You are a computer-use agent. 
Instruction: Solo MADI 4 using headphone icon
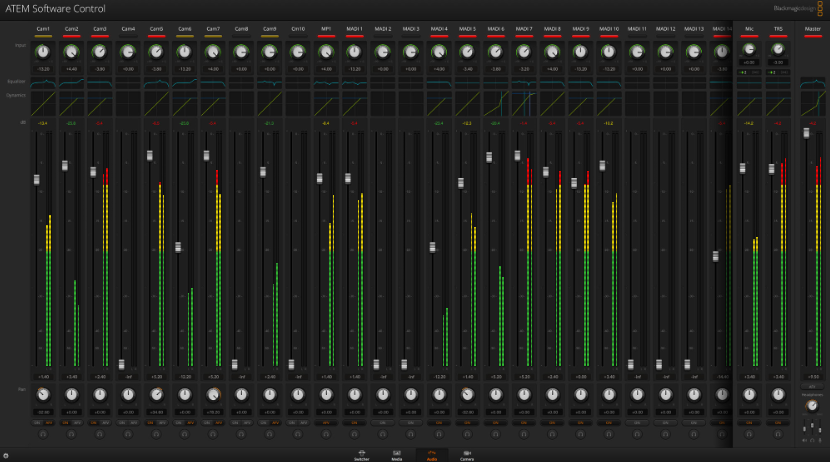[439, 434]
